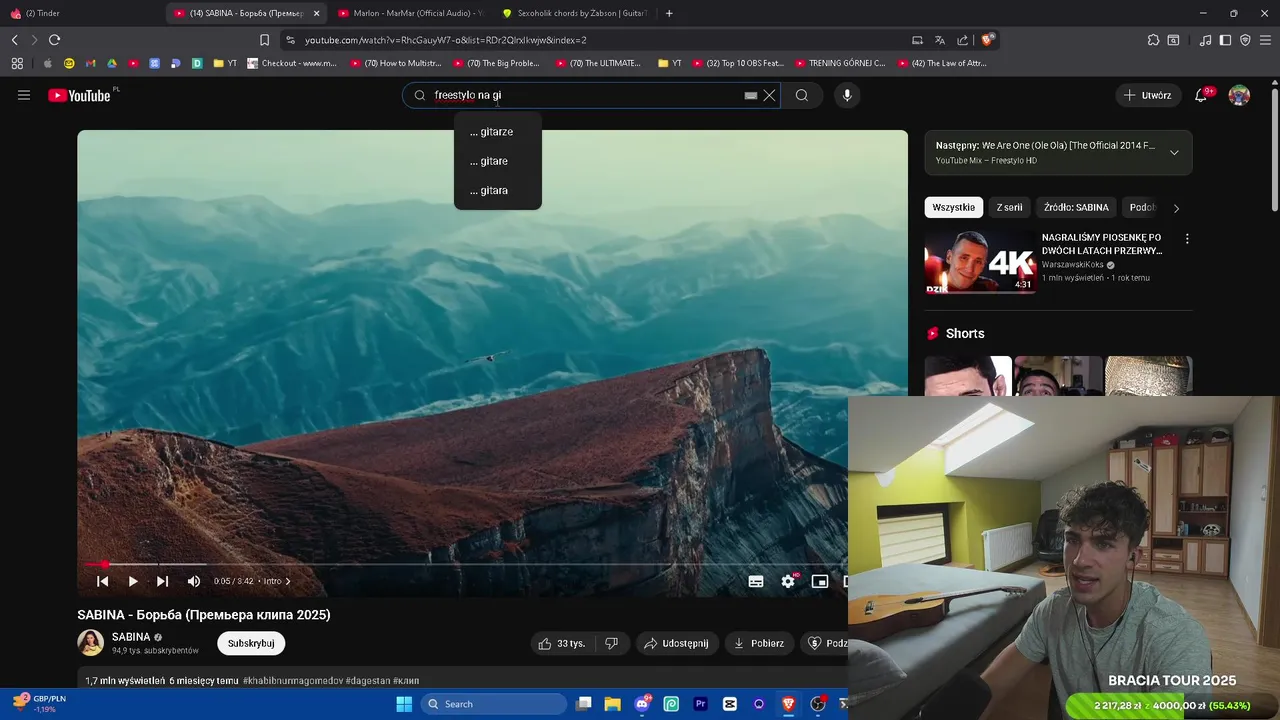Open the account avatar menu

[x=1239, y=95]
